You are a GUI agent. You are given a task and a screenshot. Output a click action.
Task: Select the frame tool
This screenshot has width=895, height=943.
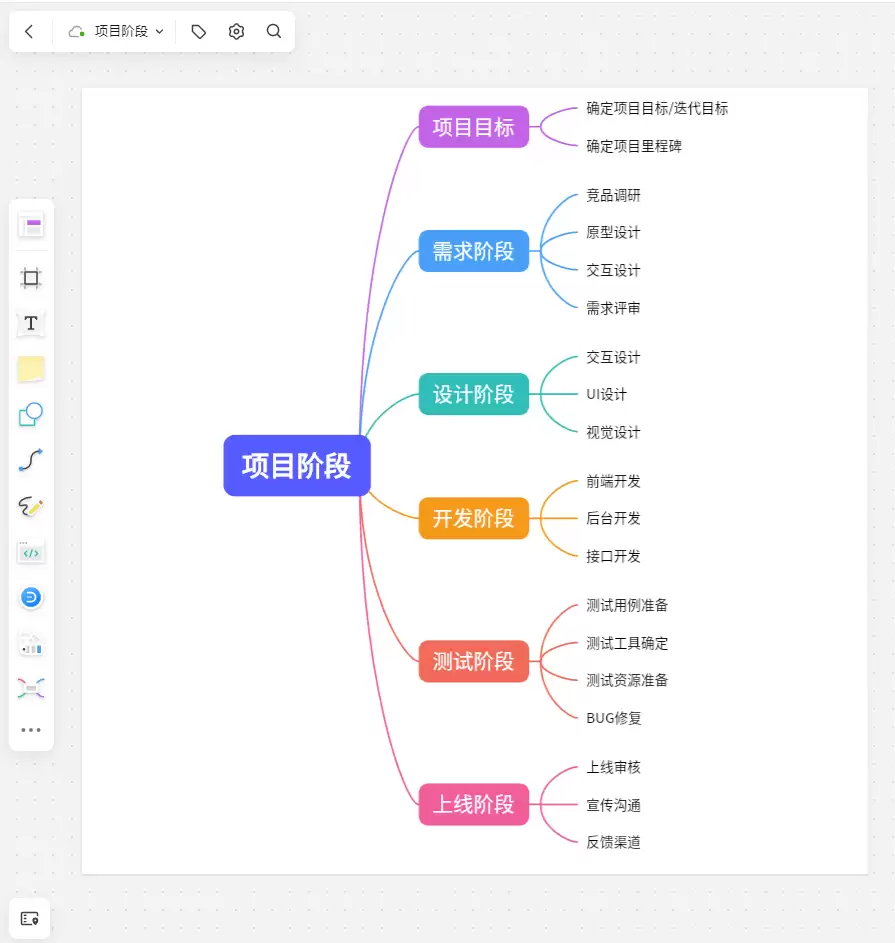(x=31, y=278)
